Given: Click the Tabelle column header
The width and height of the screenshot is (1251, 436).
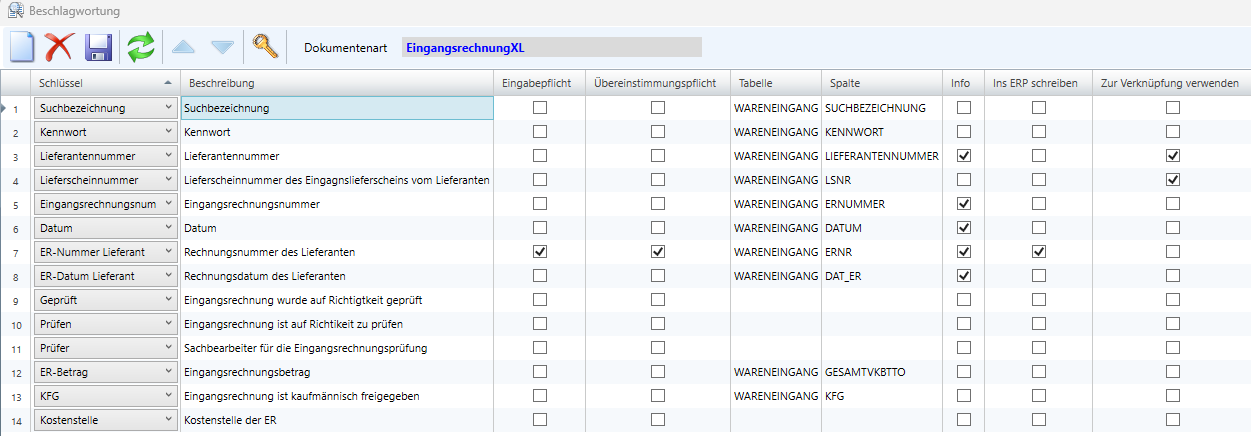Looking at the screenshot, I should 755,83.
